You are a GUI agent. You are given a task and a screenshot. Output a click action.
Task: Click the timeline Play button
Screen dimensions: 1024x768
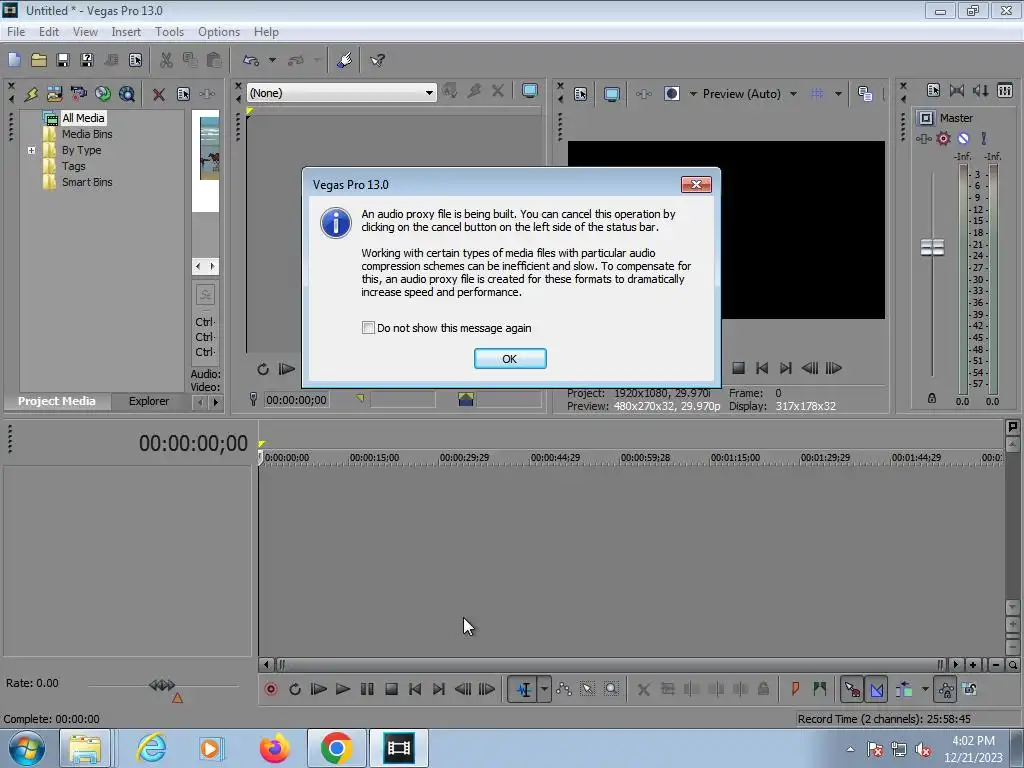click(x=343, y=689)
